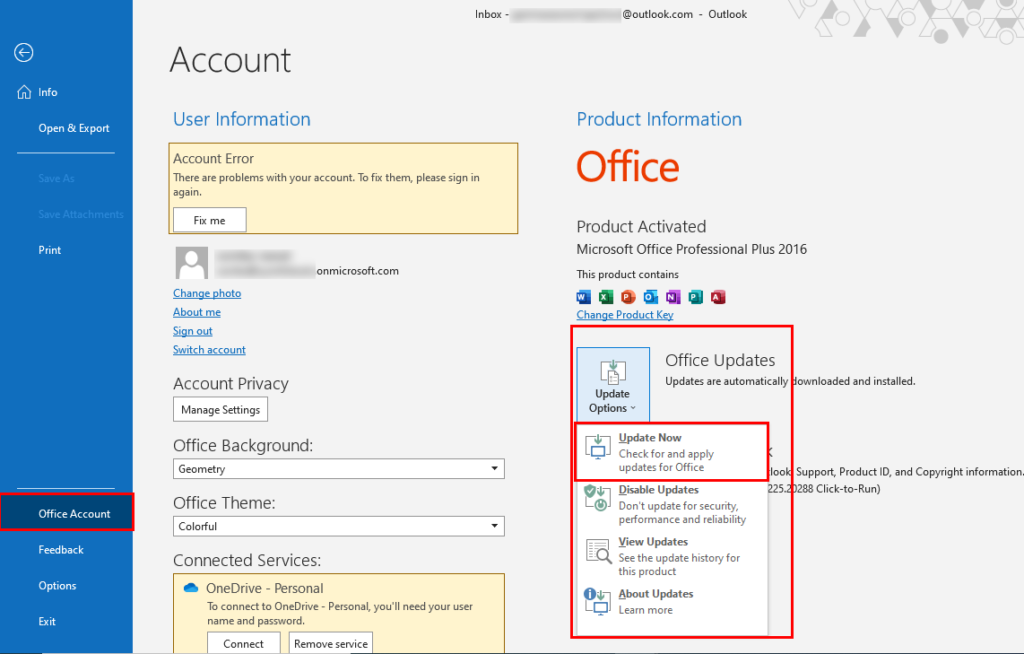This screenshot has height=654, width=1024.
Task: Click the Outlook app icon
Action: coord(650,297)
